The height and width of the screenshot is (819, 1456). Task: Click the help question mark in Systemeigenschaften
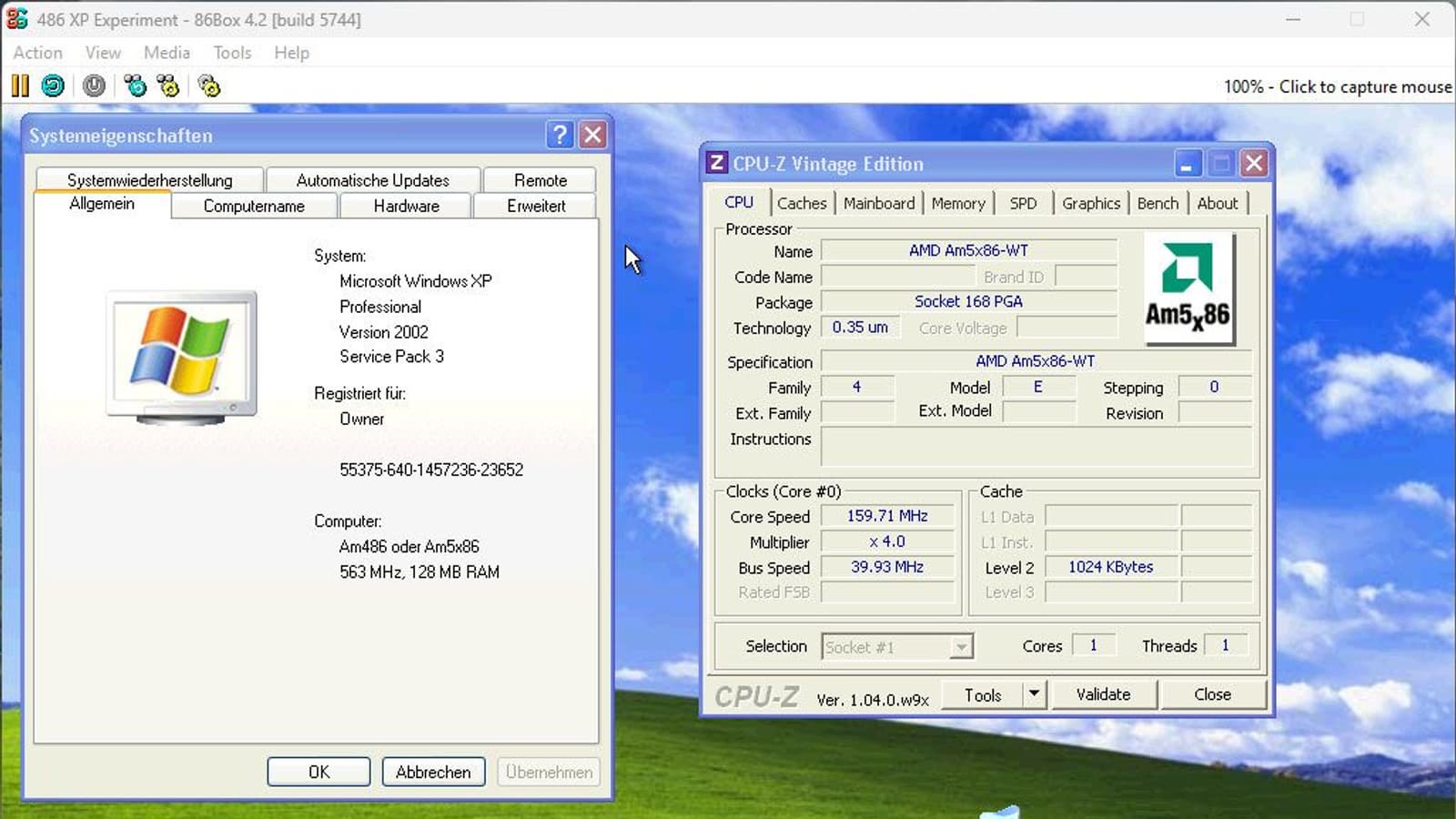(x=560, y=136)
